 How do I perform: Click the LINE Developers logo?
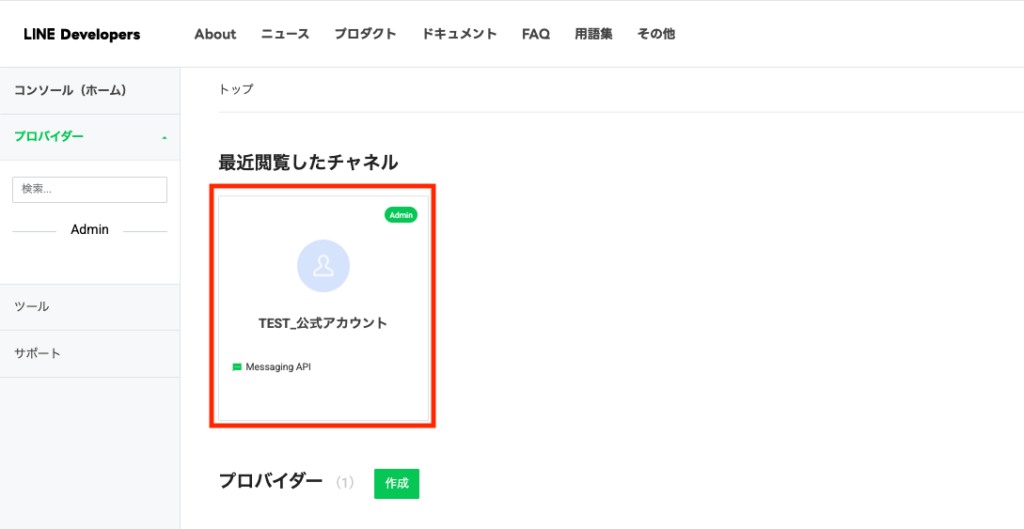[82, 34]
